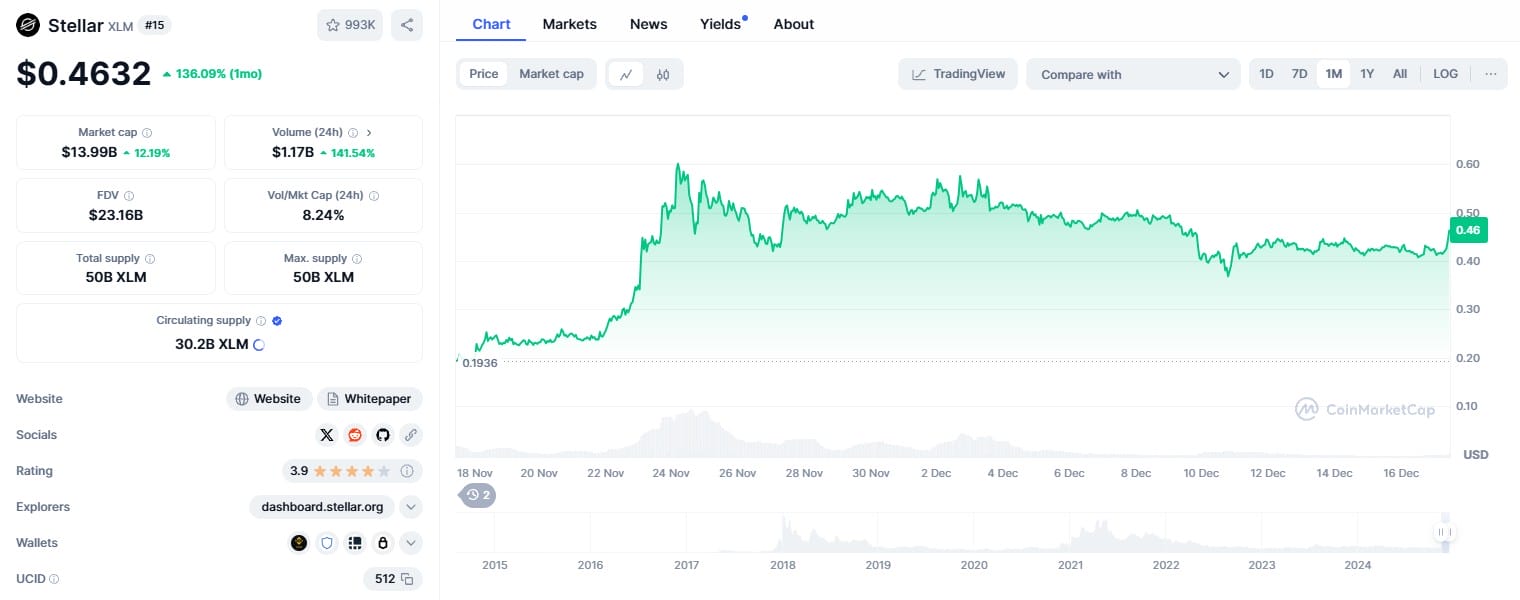Viewport: 1520px width, 600px height.
Task: Click the $1.17B volume value
Action: [x=293, y=152]
